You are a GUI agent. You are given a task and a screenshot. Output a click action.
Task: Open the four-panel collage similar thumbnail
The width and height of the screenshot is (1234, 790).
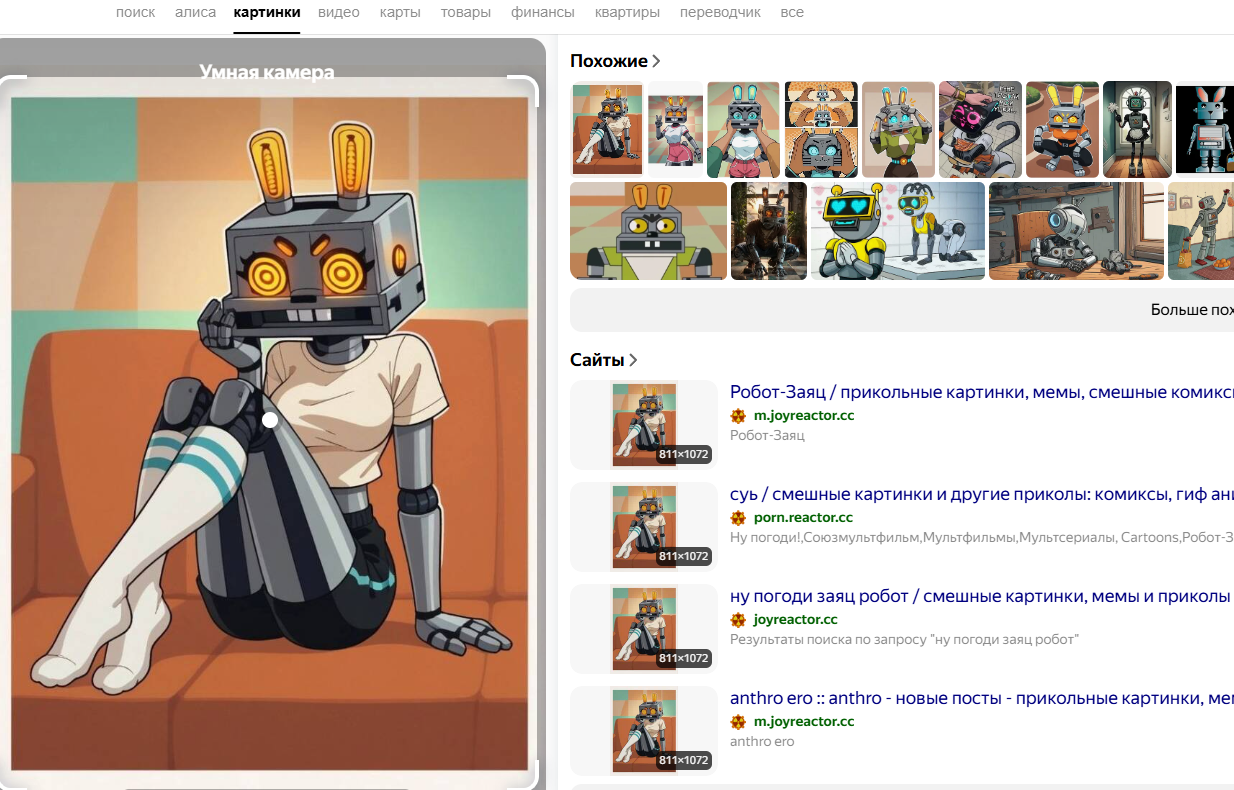point(821,130)
